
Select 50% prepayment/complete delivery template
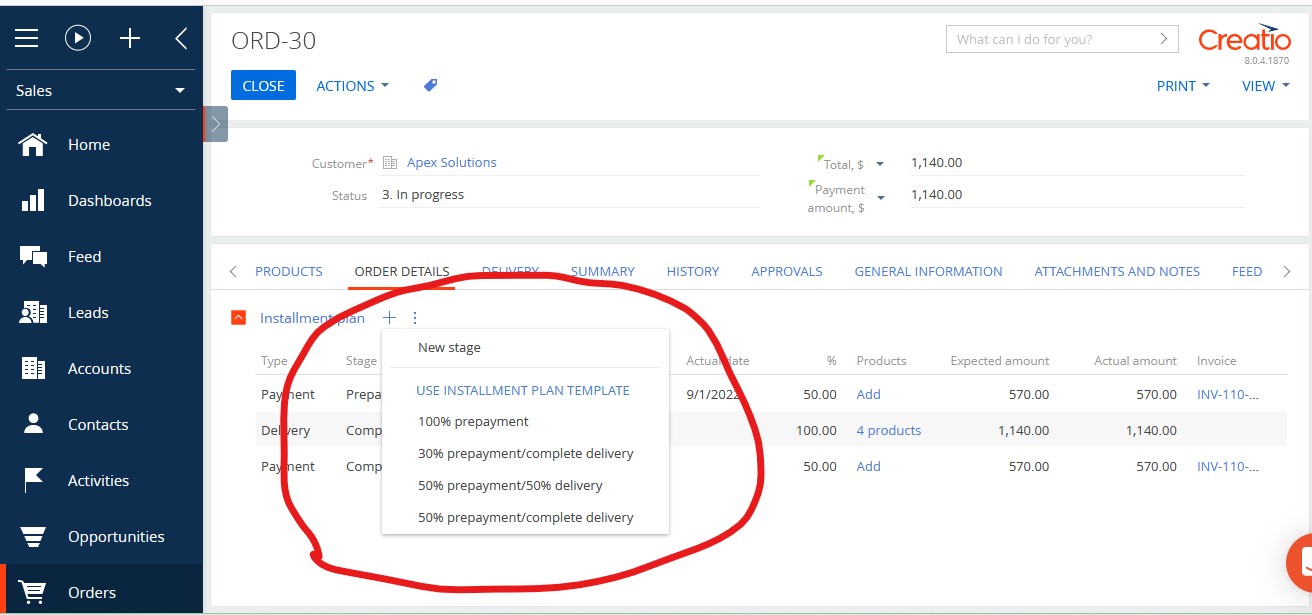525,518
